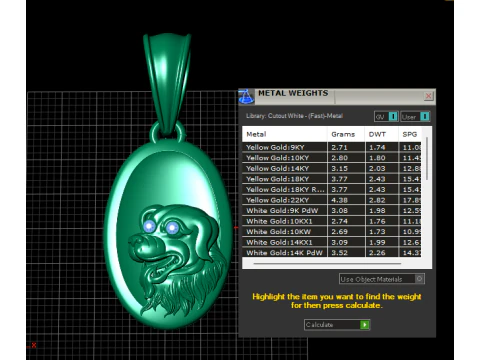Select the White Gold:9K PdW row
480x360 pixels.
coord(332,211)
